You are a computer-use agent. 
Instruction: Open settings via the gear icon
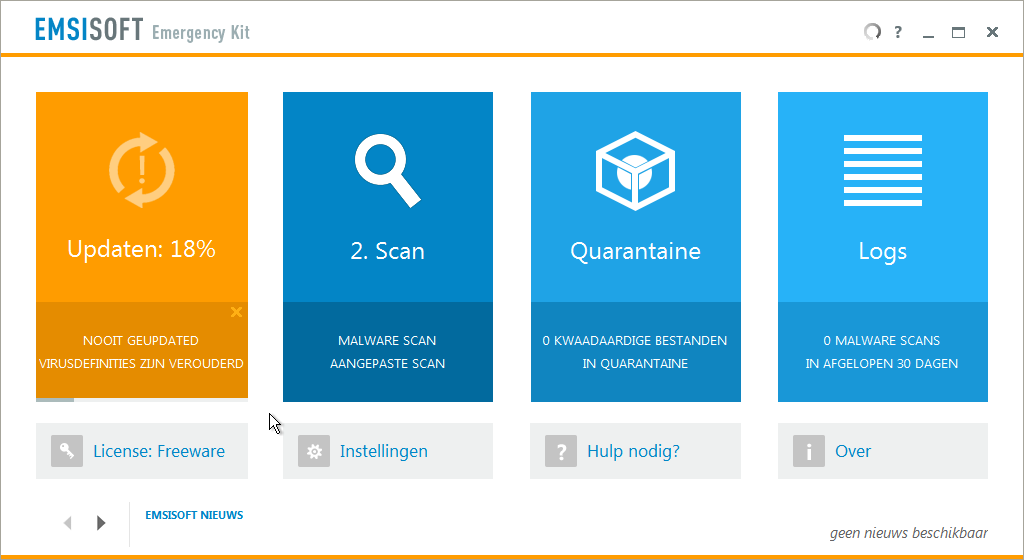coord(314,451)
